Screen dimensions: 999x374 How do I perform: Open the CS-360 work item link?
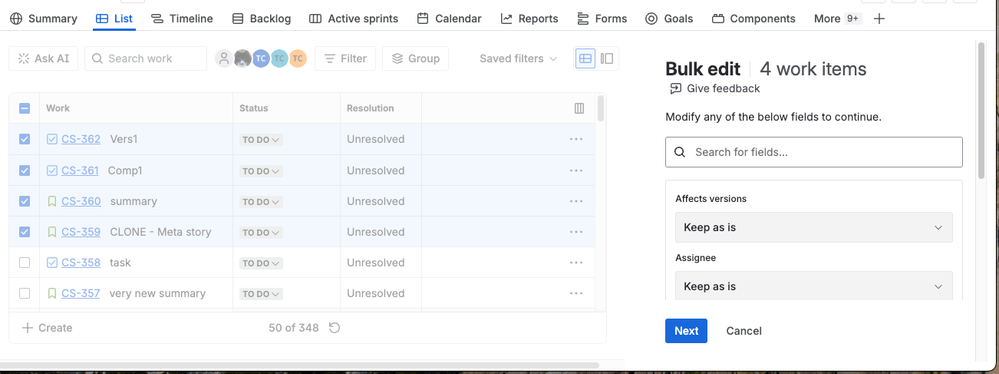(x=81, y=201)
